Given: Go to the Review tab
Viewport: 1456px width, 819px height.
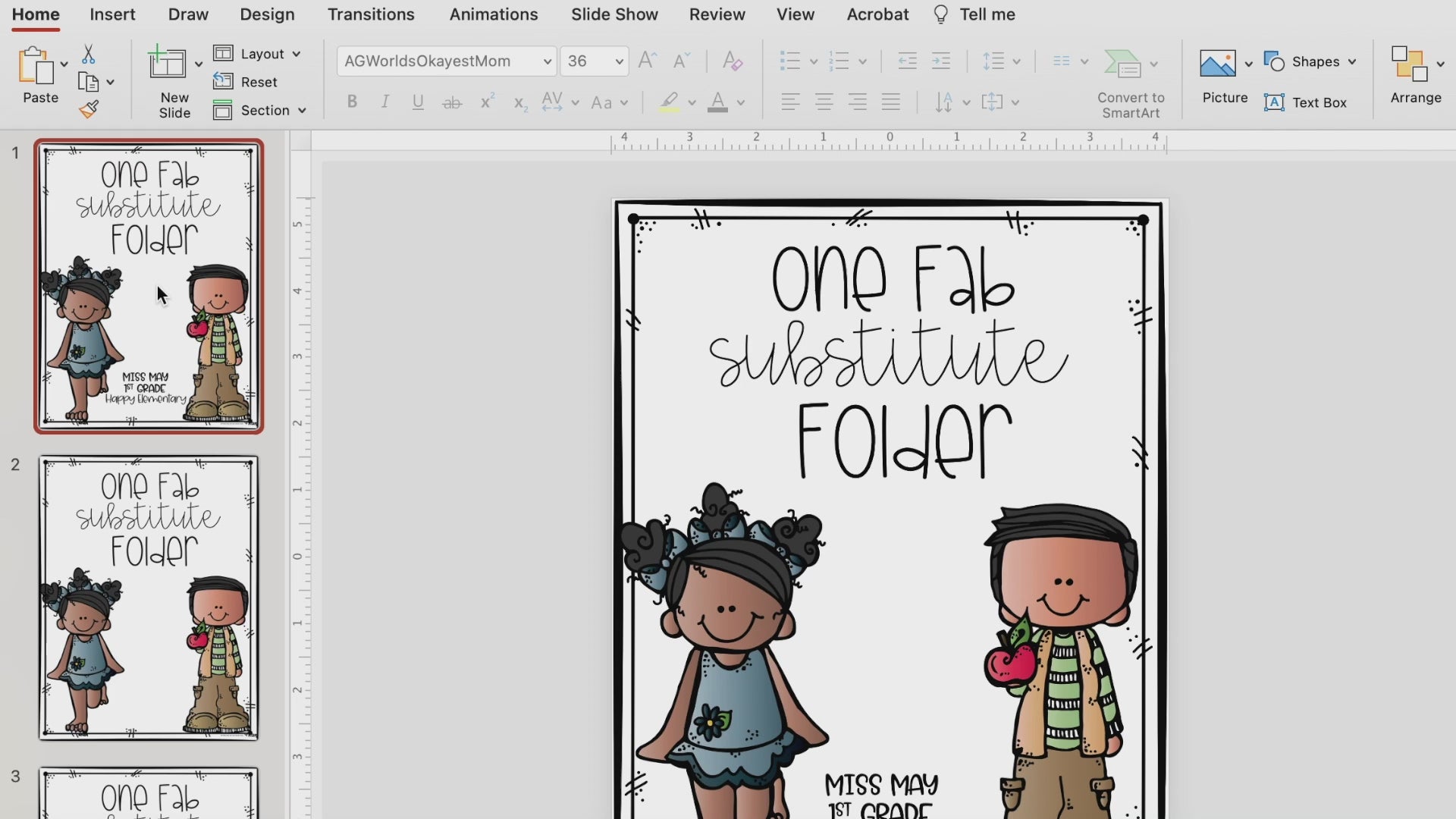Looking at the screenshot, I should (x=717, y=14).
